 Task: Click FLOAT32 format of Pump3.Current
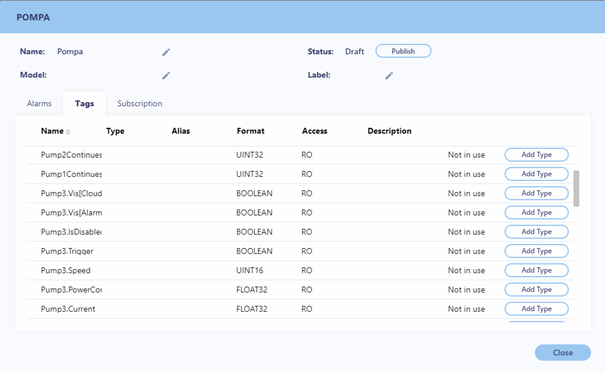click(252, 309)
